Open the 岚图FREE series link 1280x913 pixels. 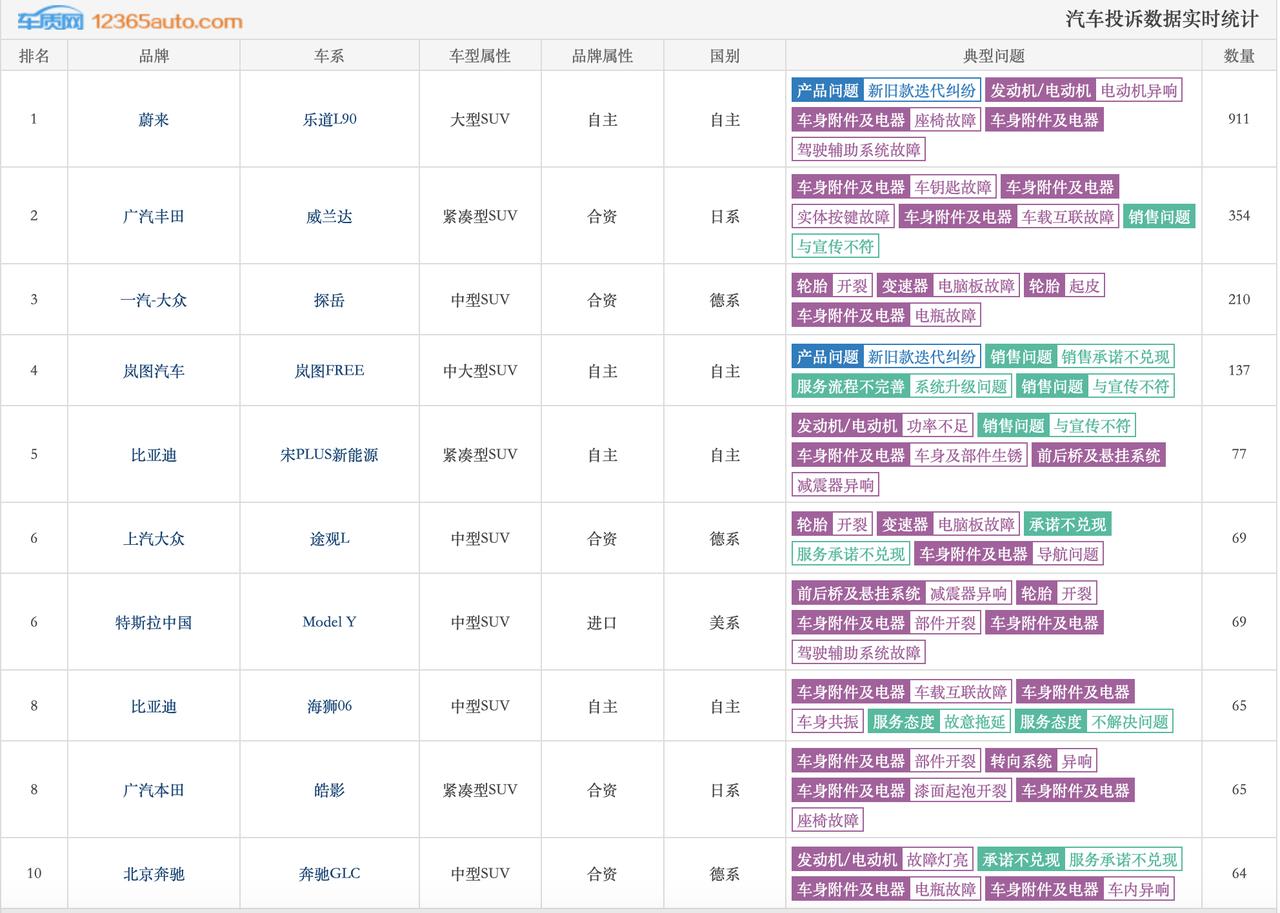329,371
